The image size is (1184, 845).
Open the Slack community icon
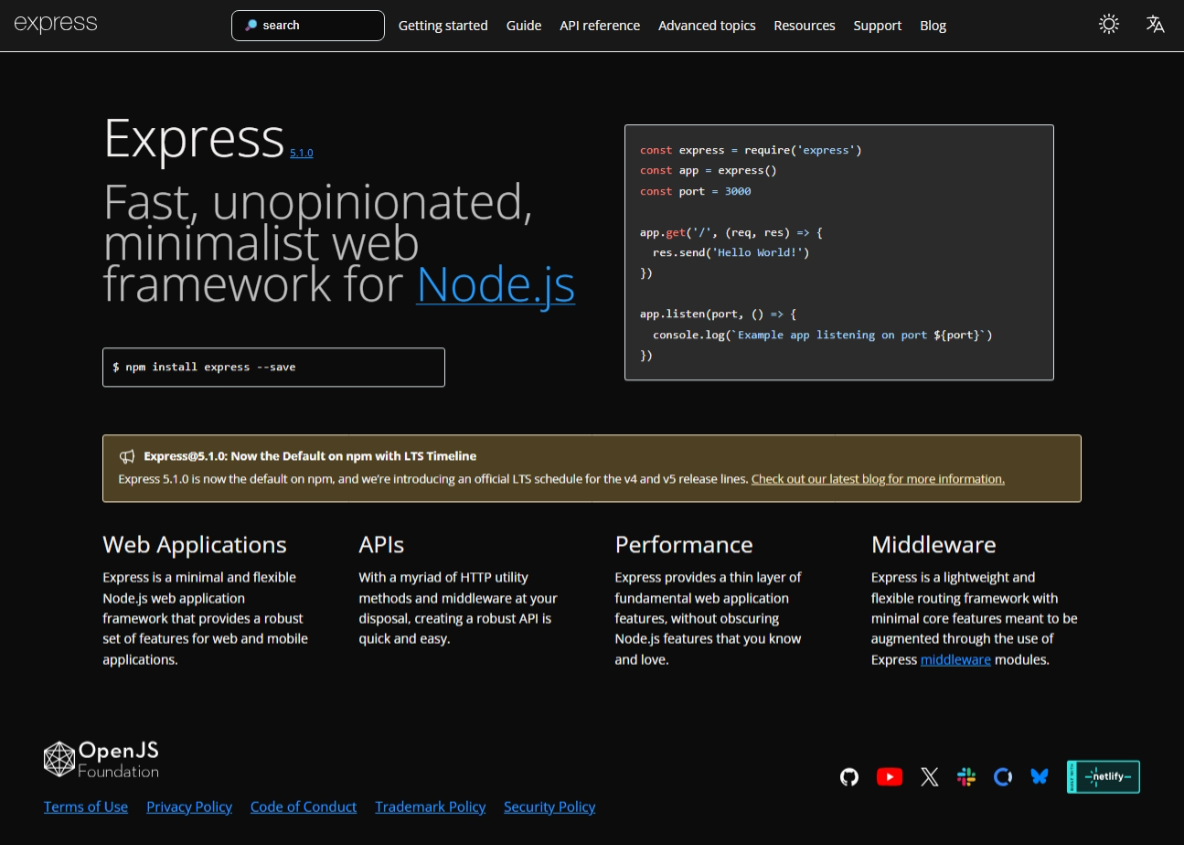[966, 777]
